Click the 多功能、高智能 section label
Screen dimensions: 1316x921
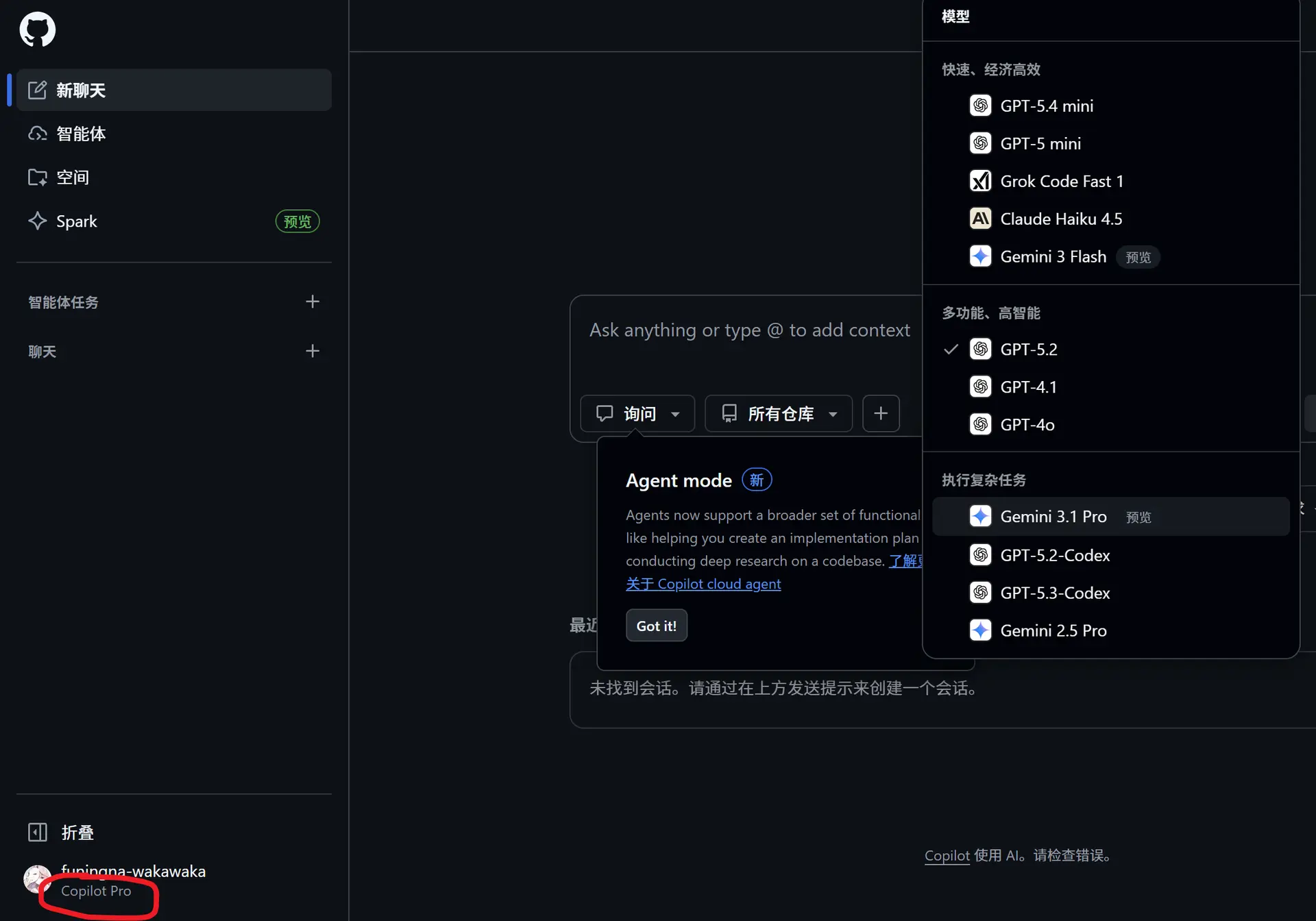pyautogui.click(x=991, y=313)
